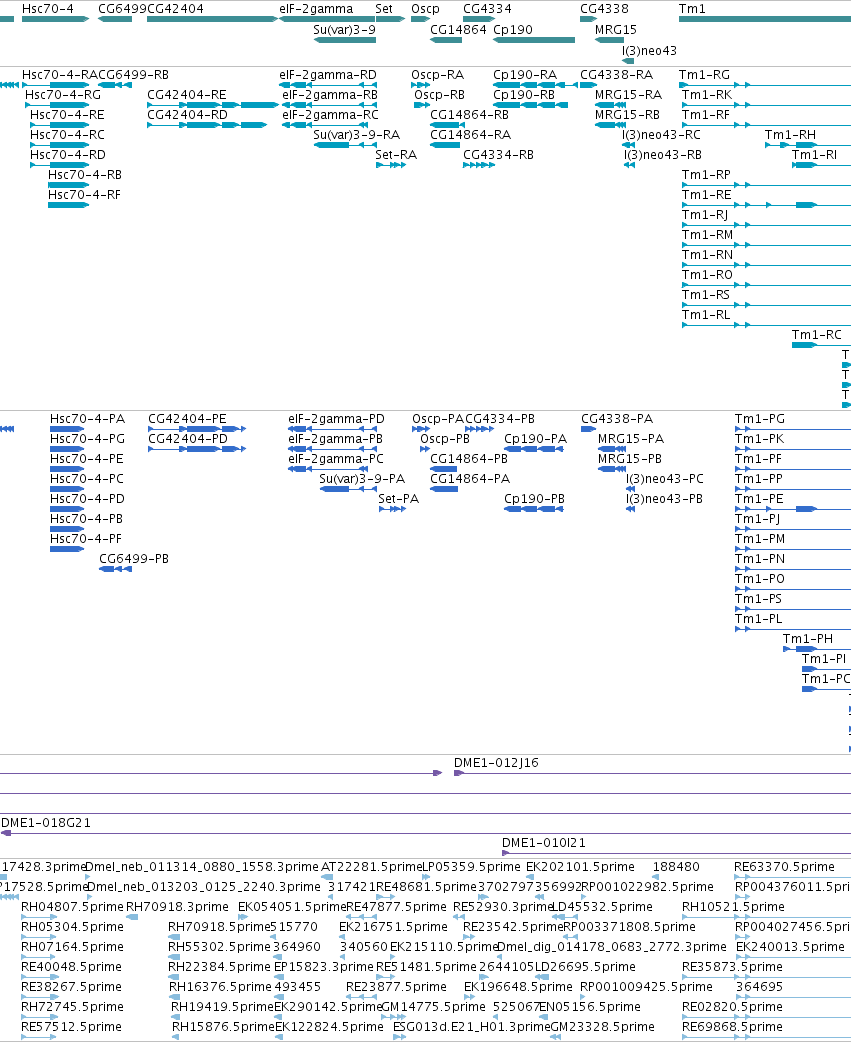Viewport: 851px width, 1042px height.
Task: Select protein CG14864-PA
Action: coord(470,479)
